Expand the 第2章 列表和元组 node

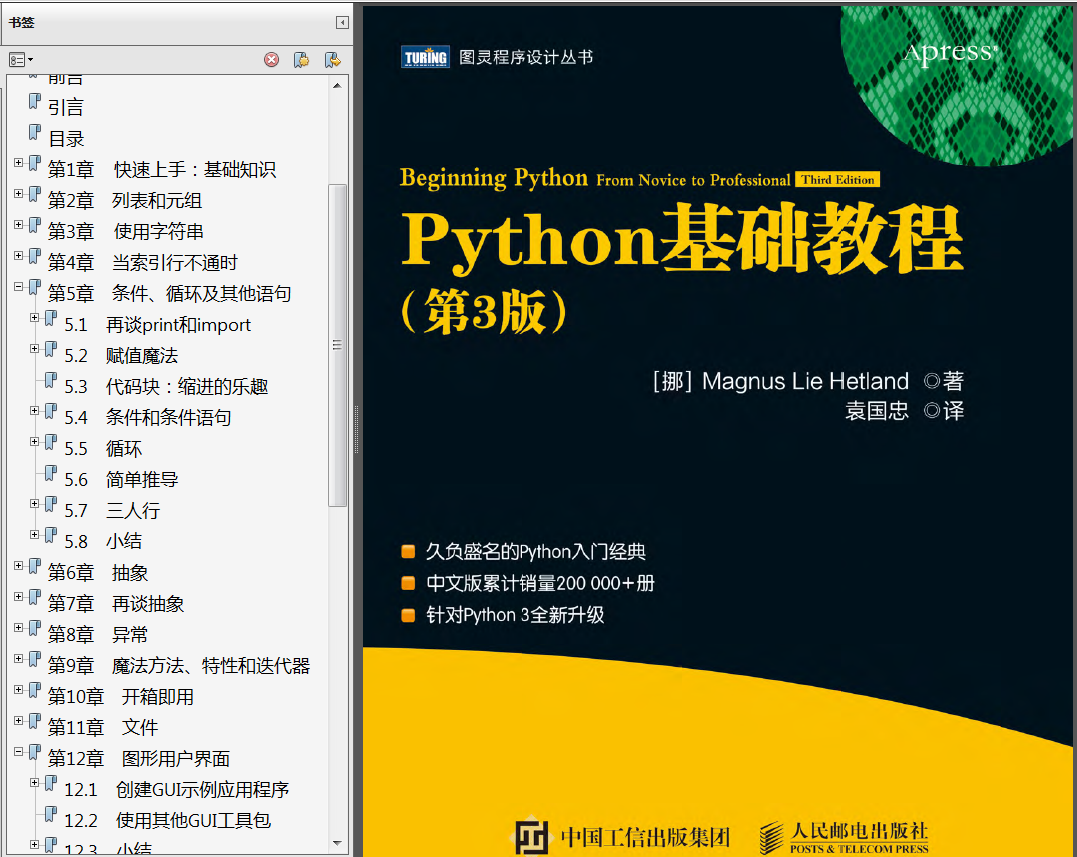click(x=19, y=194)
